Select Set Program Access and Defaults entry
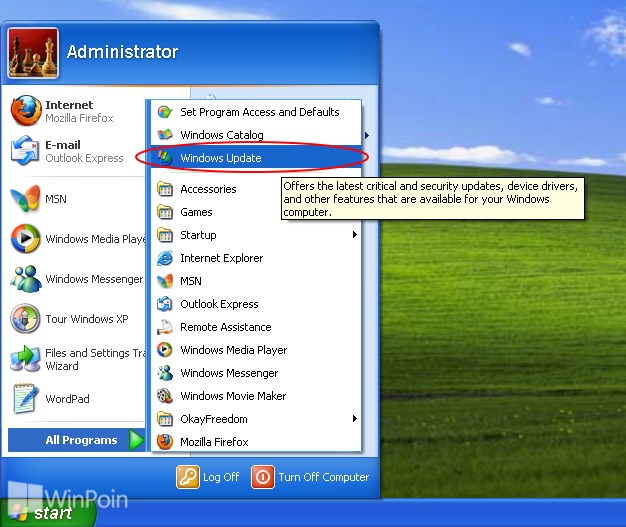The width and height of the screenshot is (626, 527). [x=256, y=112]
